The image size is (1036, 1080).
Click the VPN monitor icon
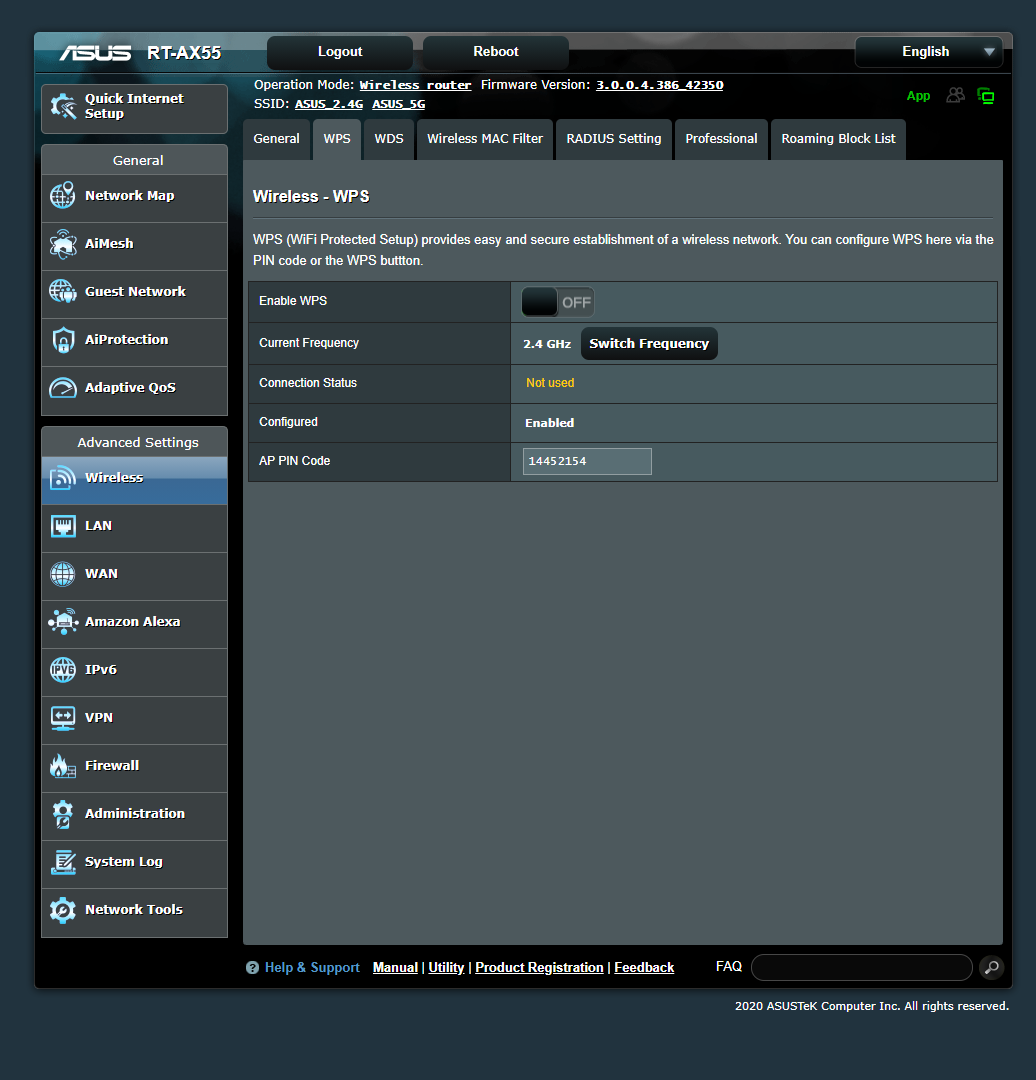click(63, 718)
